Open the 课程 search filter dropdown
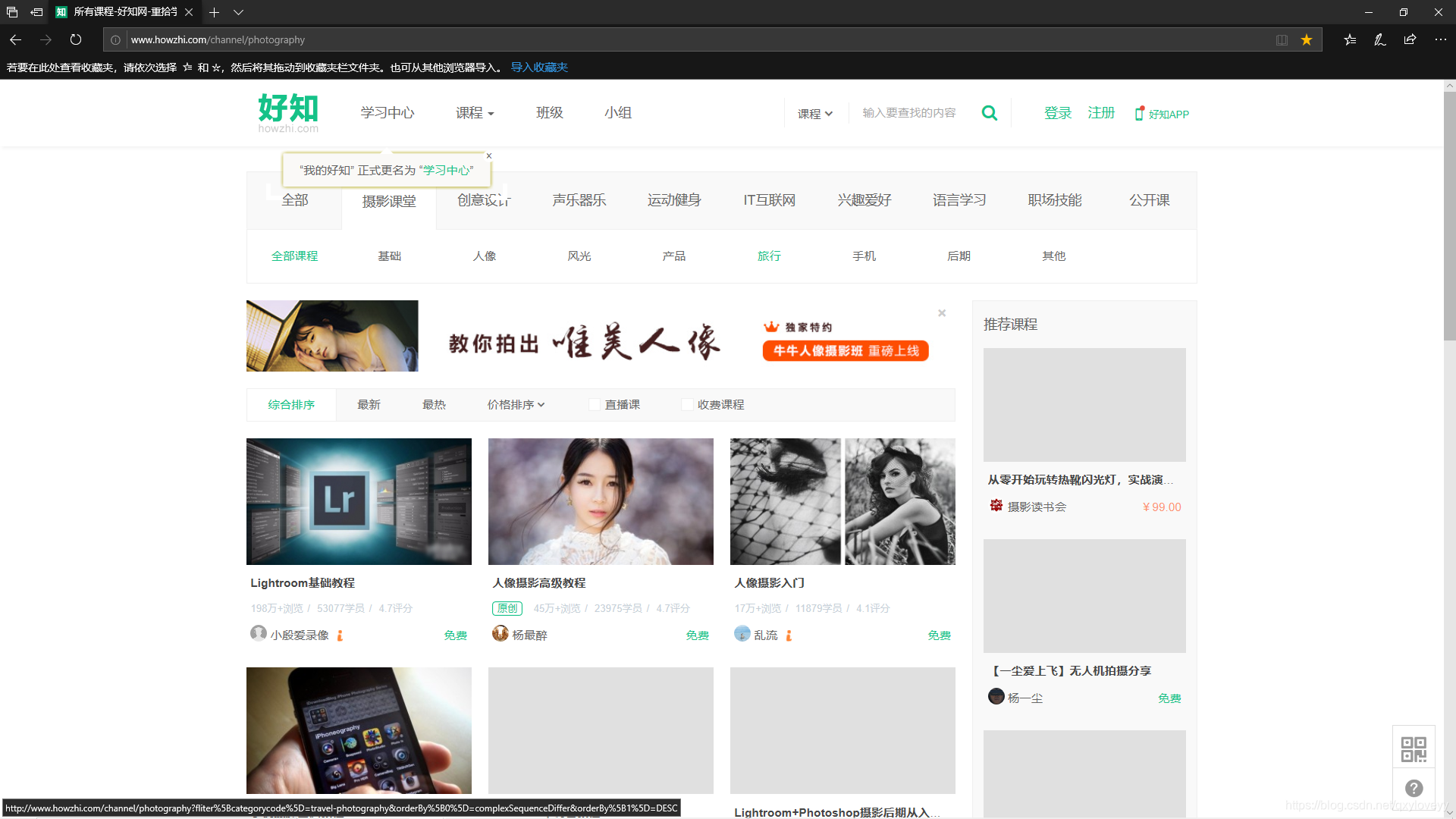Screen dimensions: 1456x819 [814, 113]
